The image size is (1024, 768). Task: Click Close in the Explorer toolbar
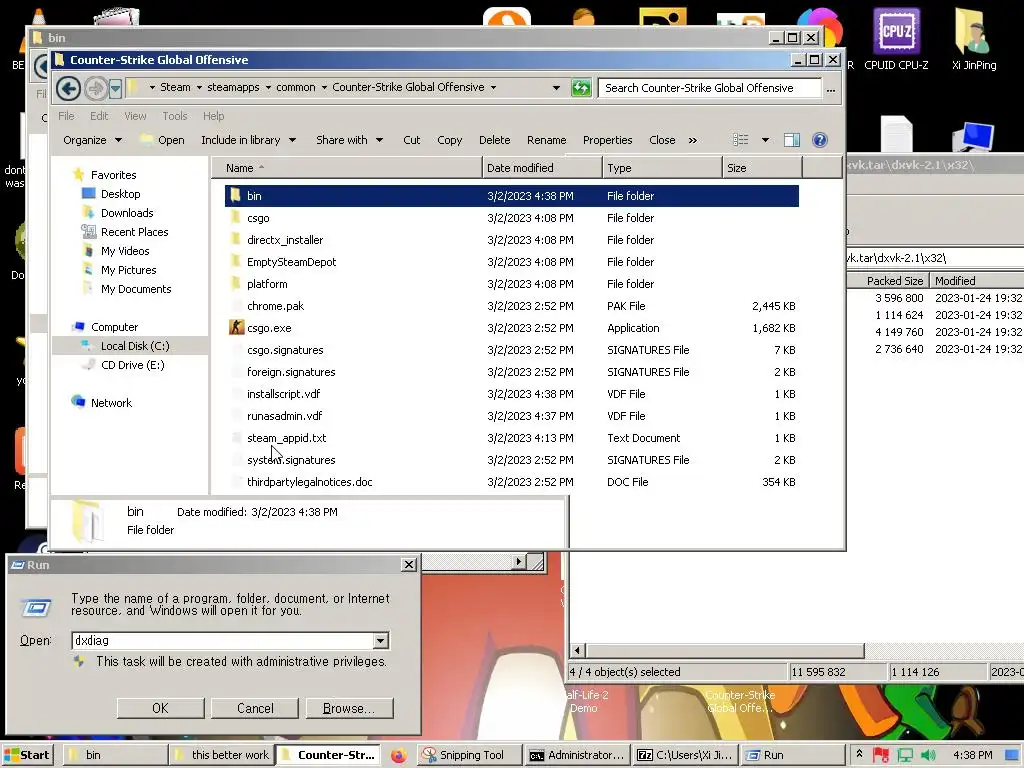662,140
